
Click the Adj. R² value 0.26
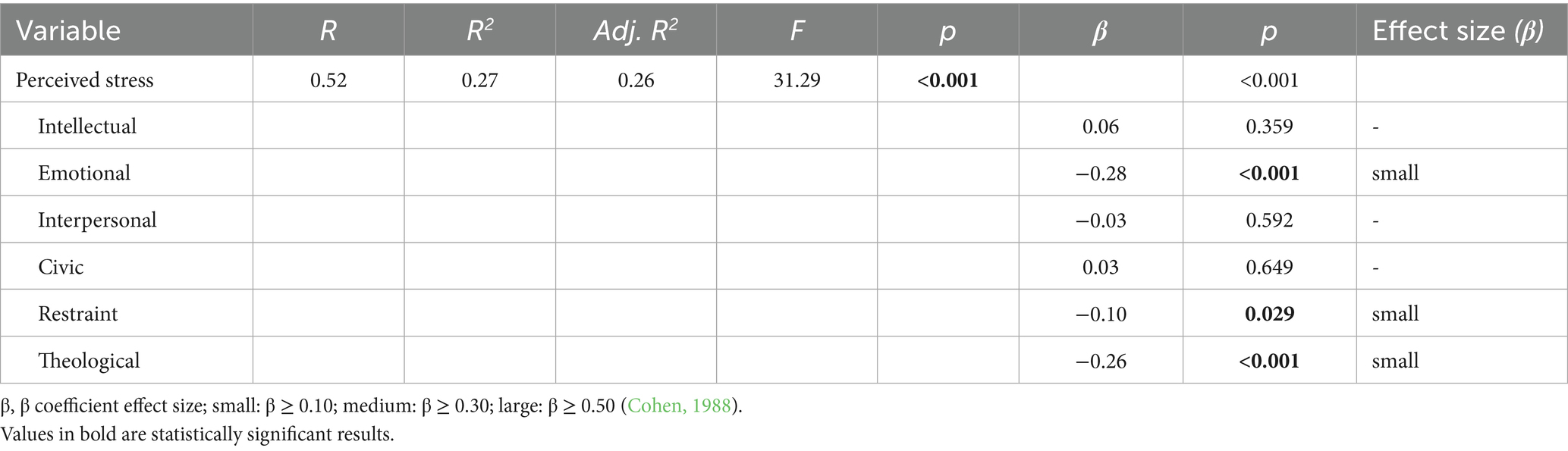pyautogui.click(x=636, y=80)
